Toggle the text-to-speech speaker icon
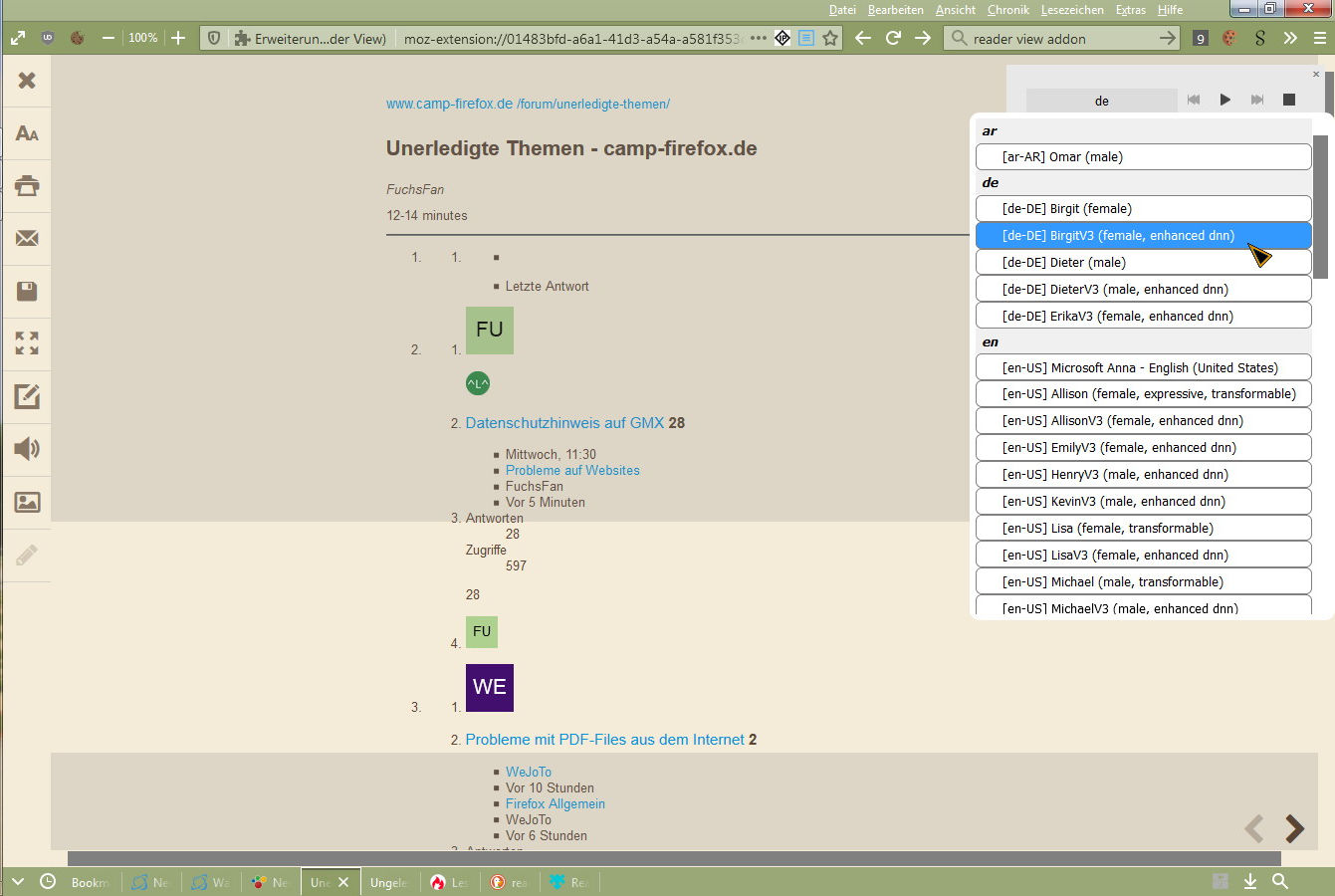 [x=27, y=449]
